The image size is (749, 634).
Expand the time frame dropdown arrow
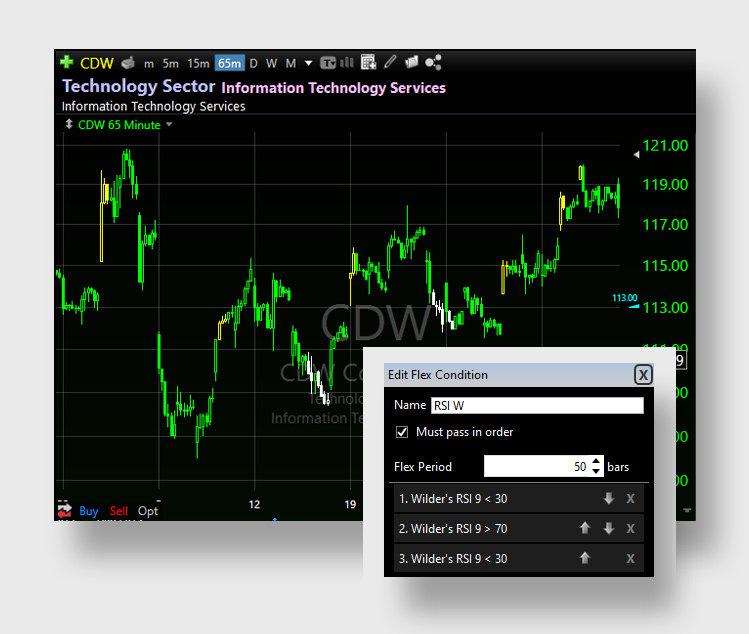point(308,63)
